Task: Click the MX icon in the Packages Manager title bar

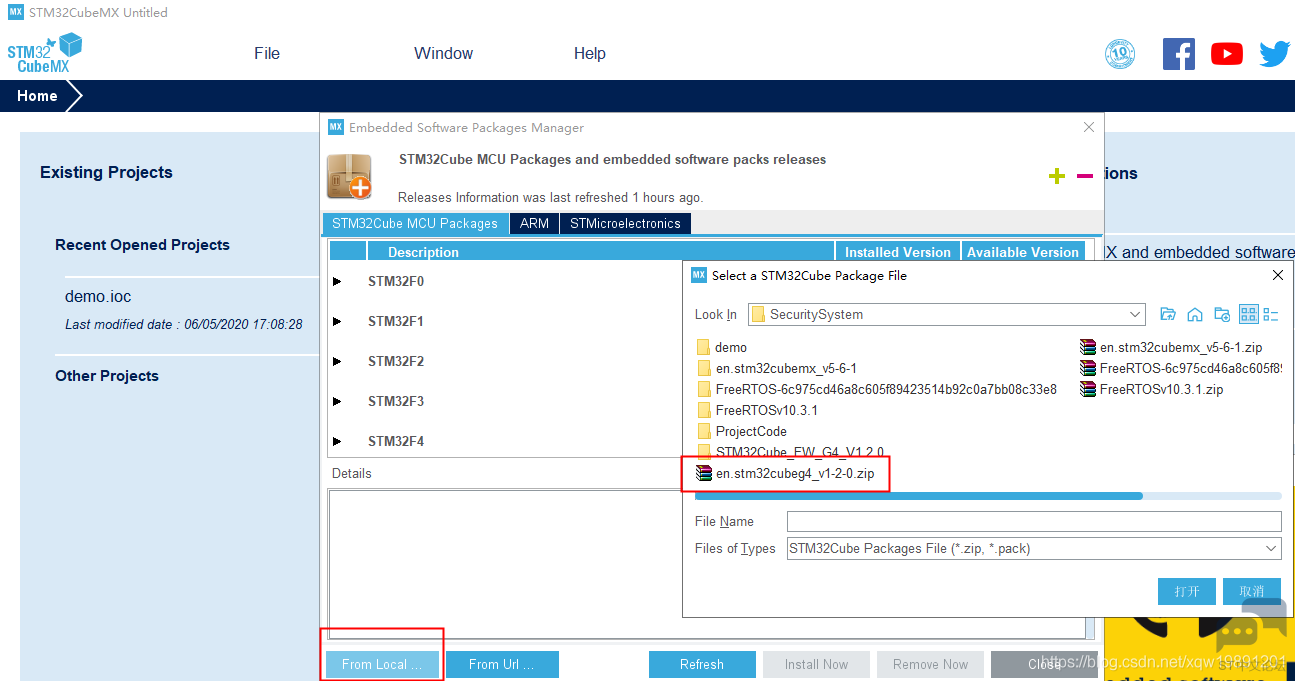Action: click(336, 127)
